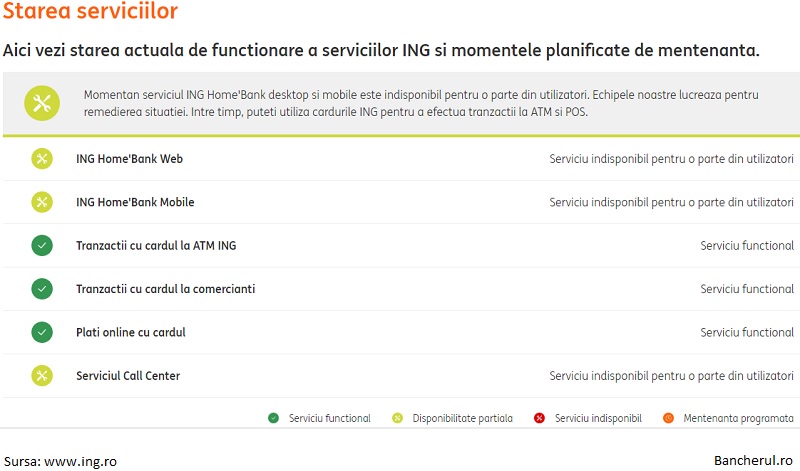Screen dimensions: 800x471
Task: Click the wrench icon beside Serviciul Call Center
Action: [x=42, y=376]
